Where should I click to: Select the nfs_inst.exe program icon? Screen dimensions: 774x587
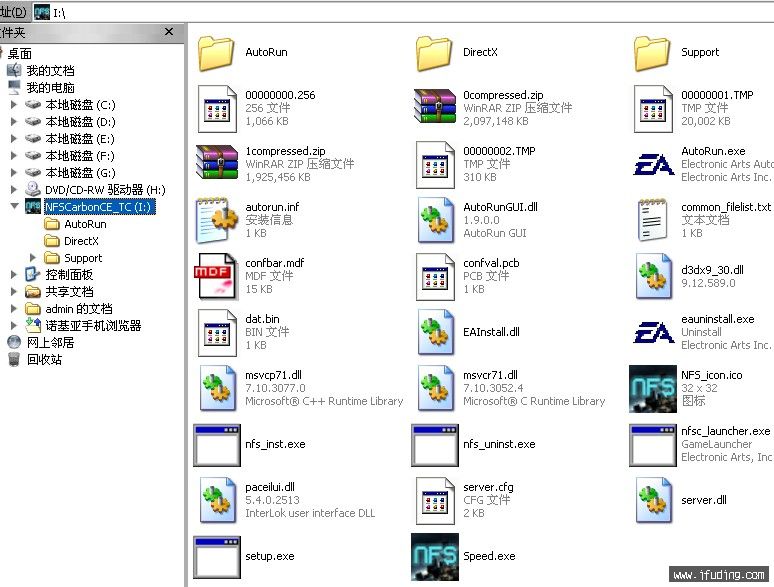[x=217, y=445]
